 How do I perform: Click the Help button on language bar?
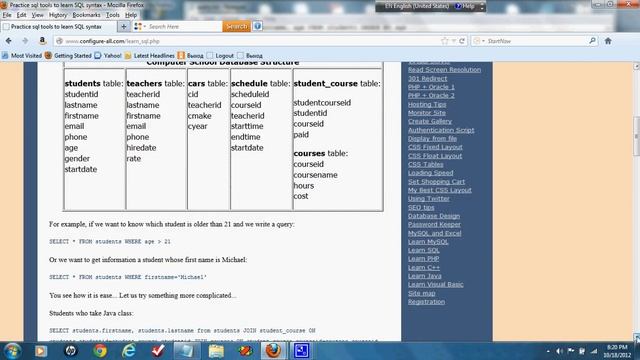(465, 6)
